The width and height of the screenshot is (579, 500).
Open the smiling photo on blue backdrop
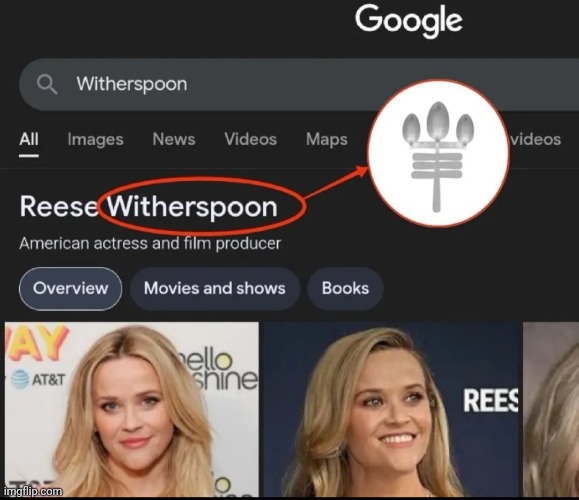coord(391,409)
